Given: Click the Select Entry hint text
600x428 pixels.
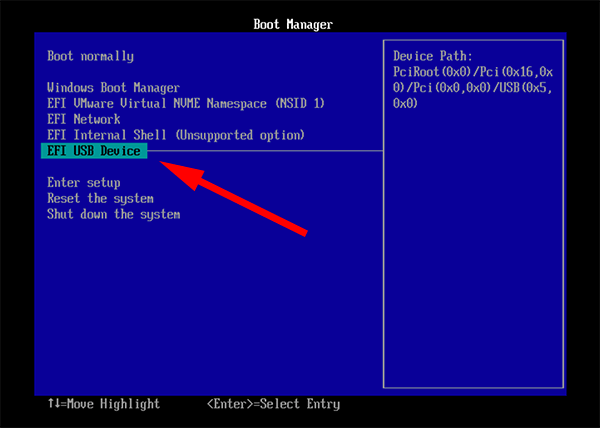Looking at the screenshot, I should pos(305,404).
